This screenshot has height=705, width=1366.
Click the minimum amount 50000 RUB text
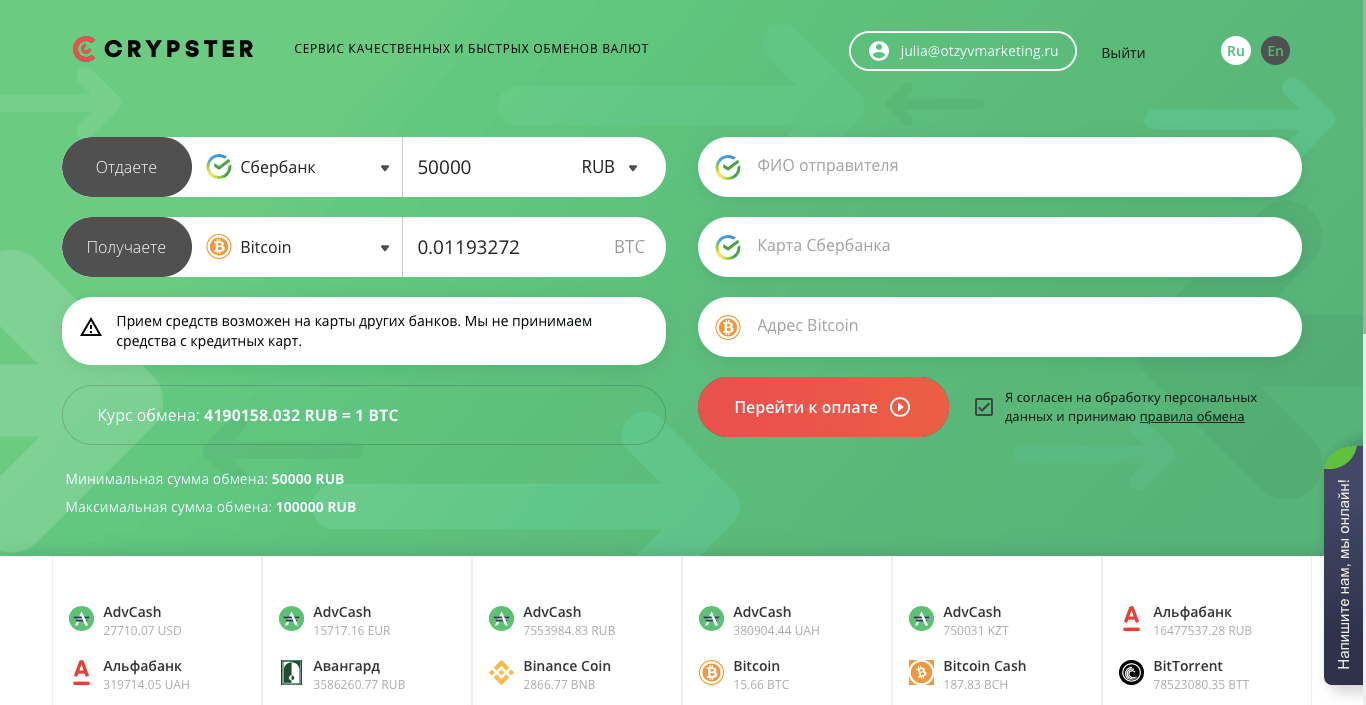pyautogui.click(x=308, y=479)
